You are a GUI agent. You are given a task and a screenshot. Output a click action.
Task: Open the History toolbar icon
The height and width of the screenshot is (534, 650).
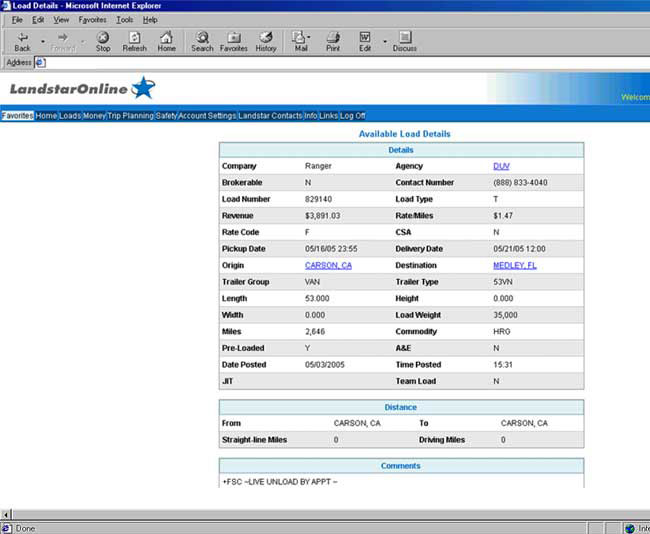(x=266, y=42)
